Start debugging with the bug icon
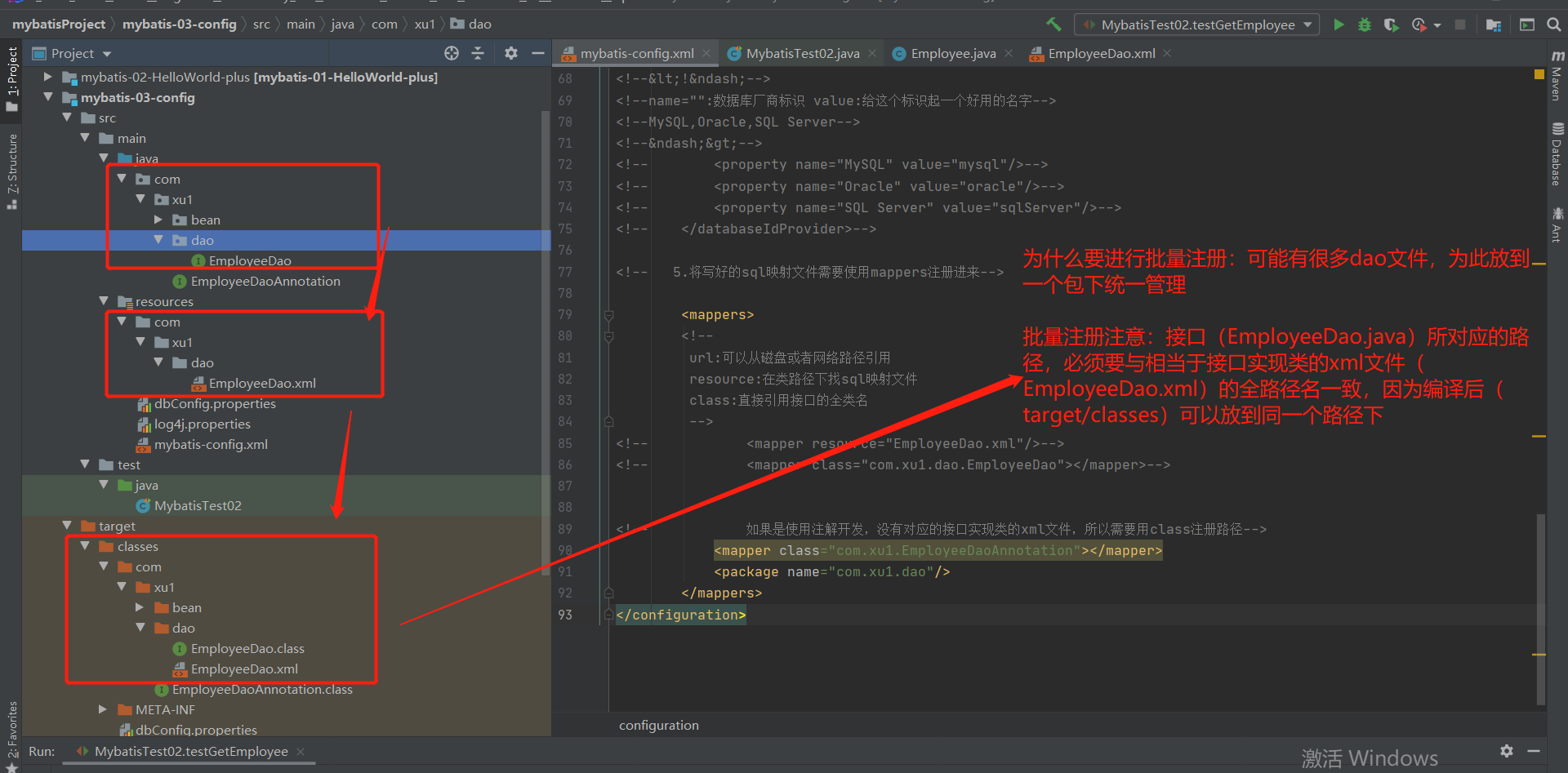Image resolution: width=1568 pixels, height=773 pixels. tap(1364, 24)
